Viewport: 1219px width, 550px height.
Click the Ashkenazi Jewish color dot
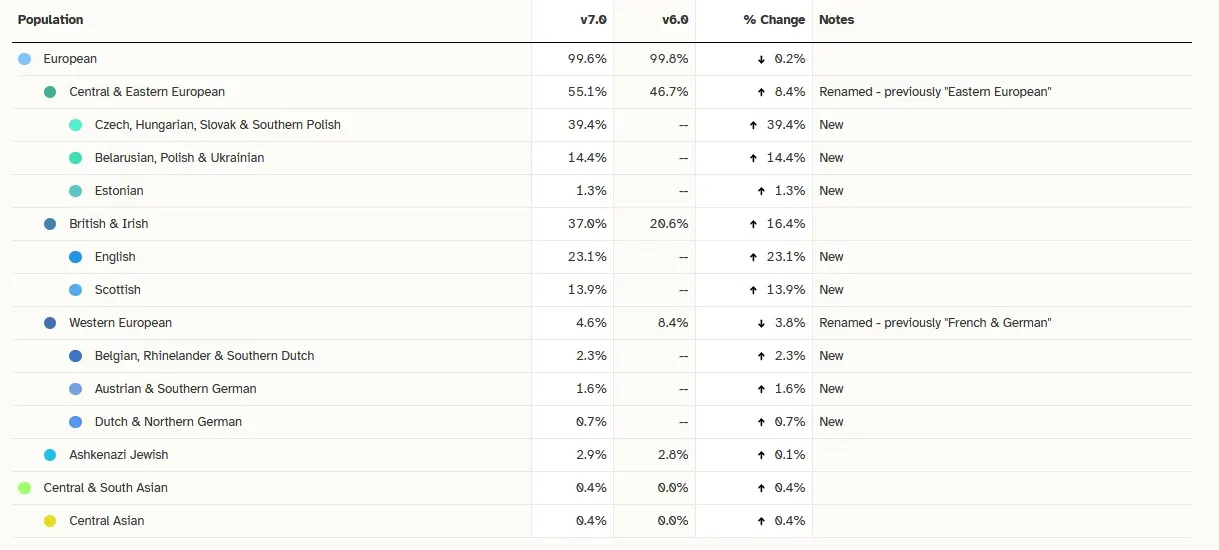[50, 455]
